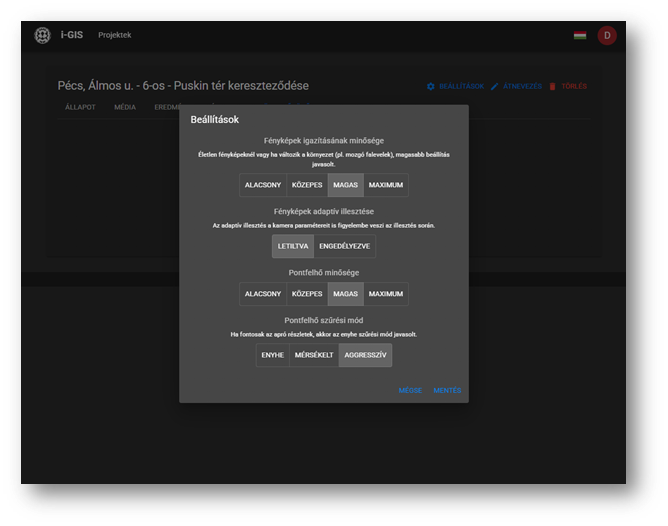Switch to the Állapot tab
Viewport: 668px width, 526px height.
tap(80, 107)
